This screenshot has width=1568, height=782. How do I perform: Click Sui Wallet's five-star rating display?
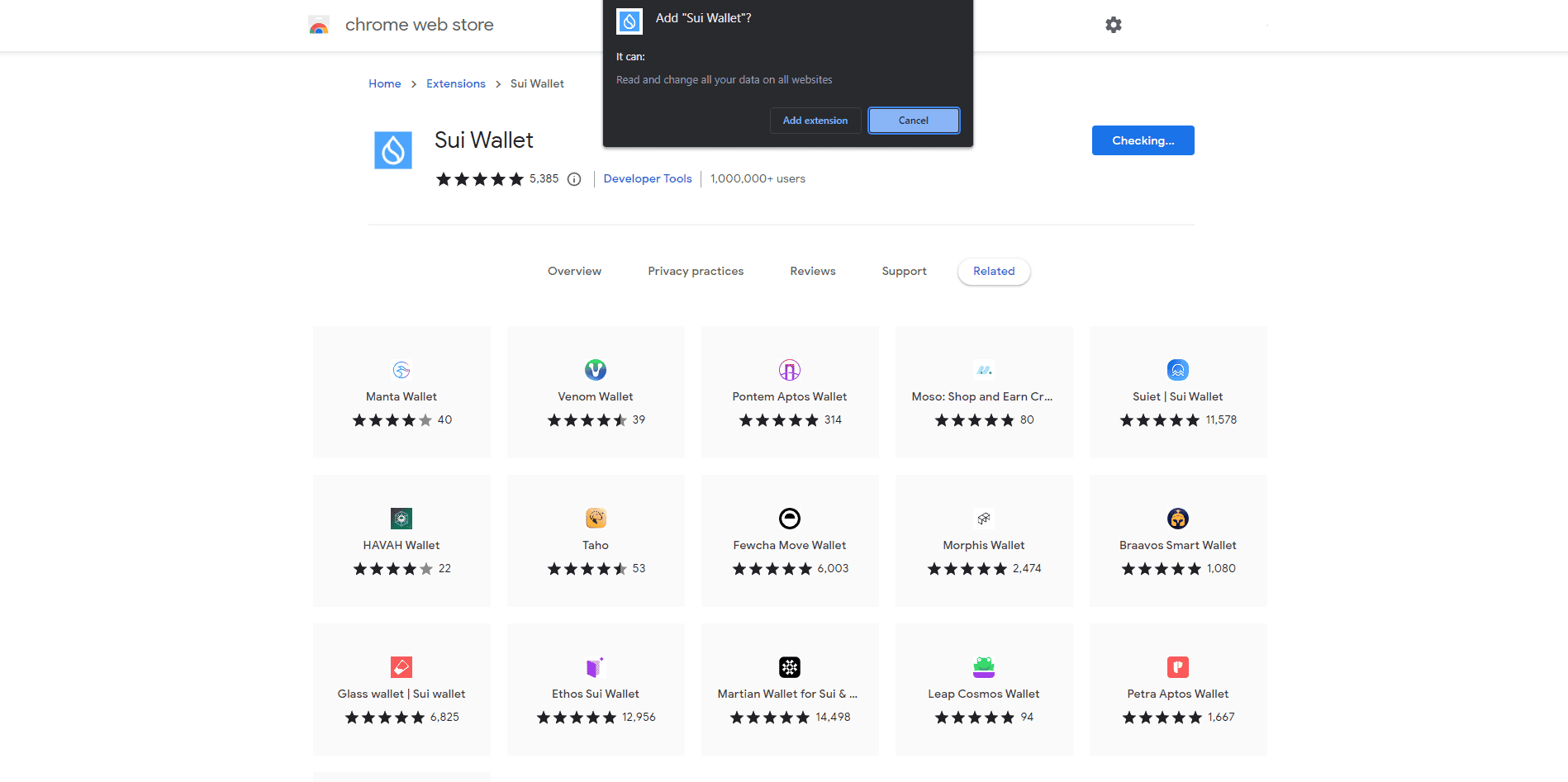(x=480, y=178)
